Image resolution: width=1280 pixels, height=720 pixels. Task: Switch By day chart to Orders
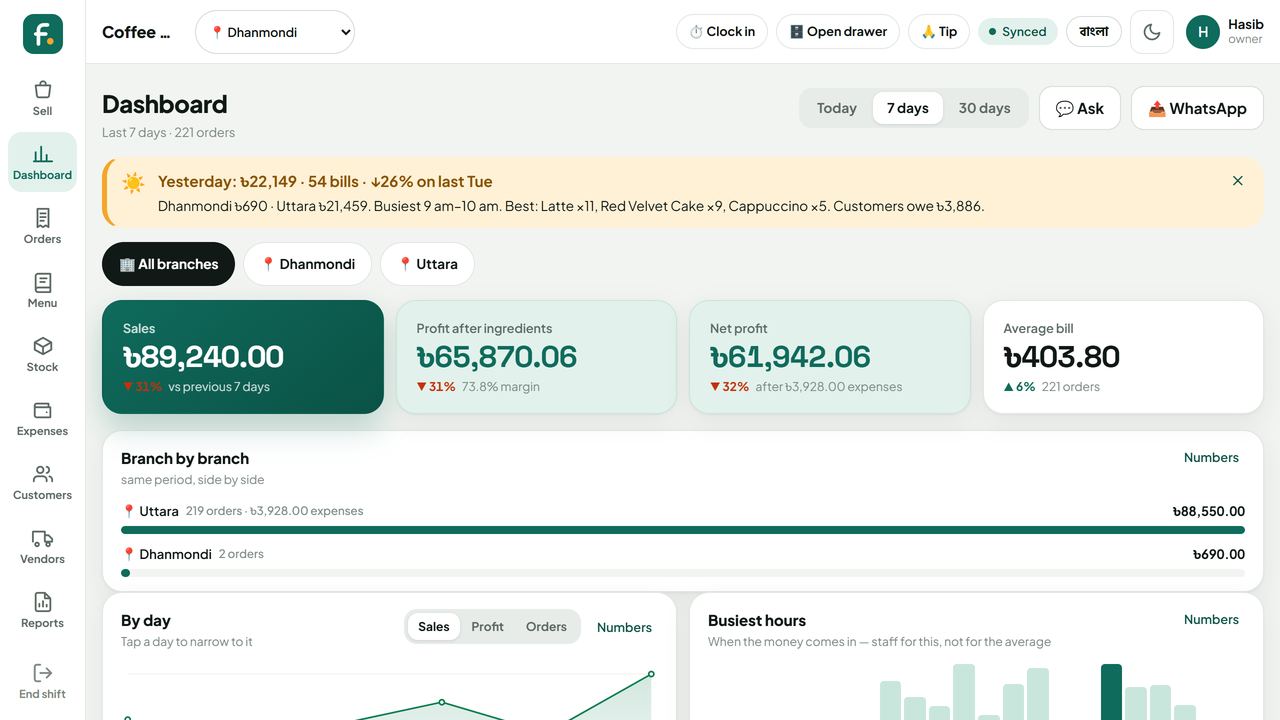[546, 627]
